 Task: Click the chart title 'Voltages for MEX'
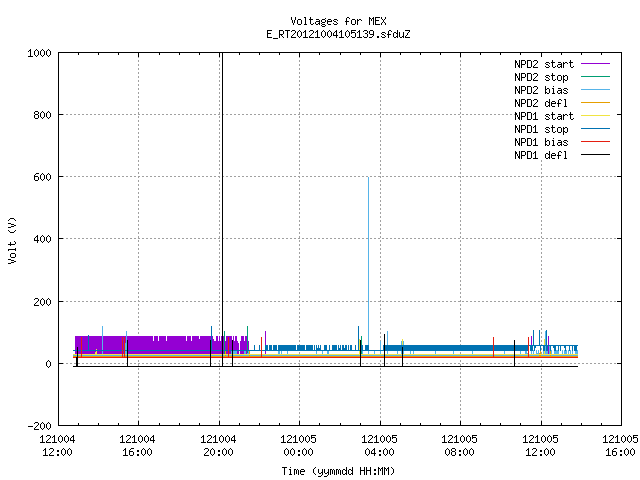coord(338,21)
